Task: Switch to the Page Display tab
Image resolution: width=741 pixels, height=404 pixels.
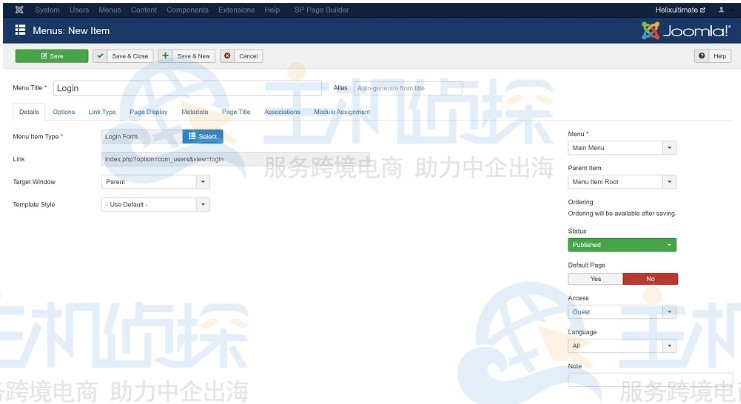Action: [x=148, y=112]
